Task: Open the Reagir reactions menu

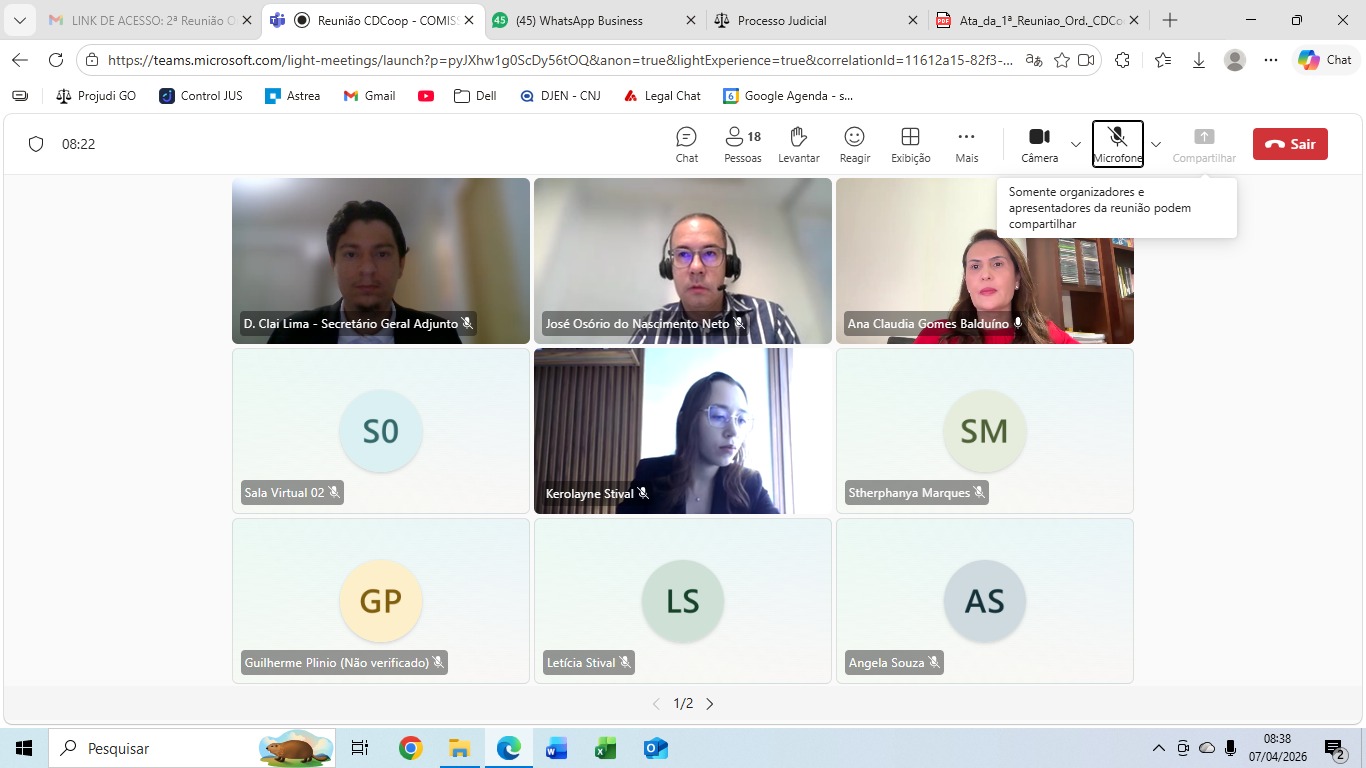Action: point(854,144)
